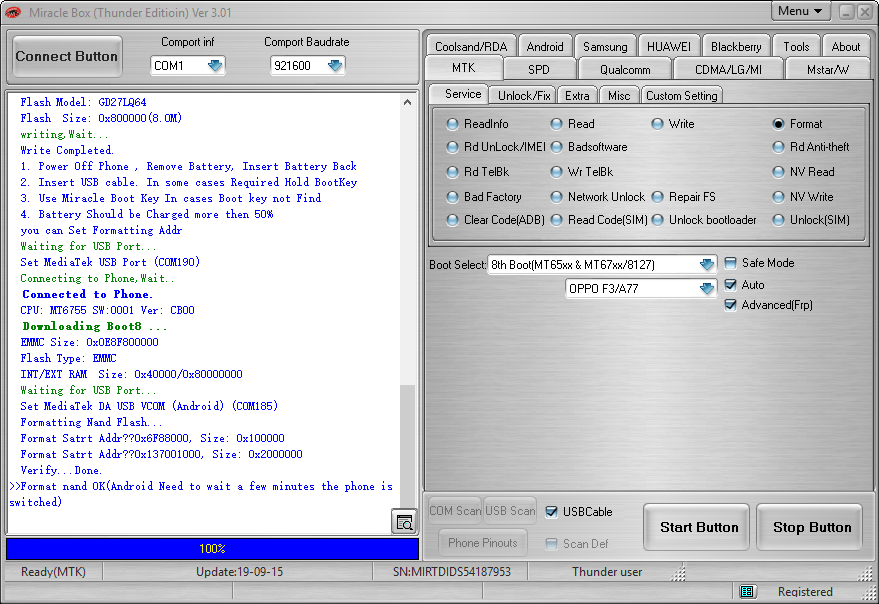This screenshot has height=604, width=879.
Task: Untick the Advanced(Frp) checkbox
Action: coord(730,305)
